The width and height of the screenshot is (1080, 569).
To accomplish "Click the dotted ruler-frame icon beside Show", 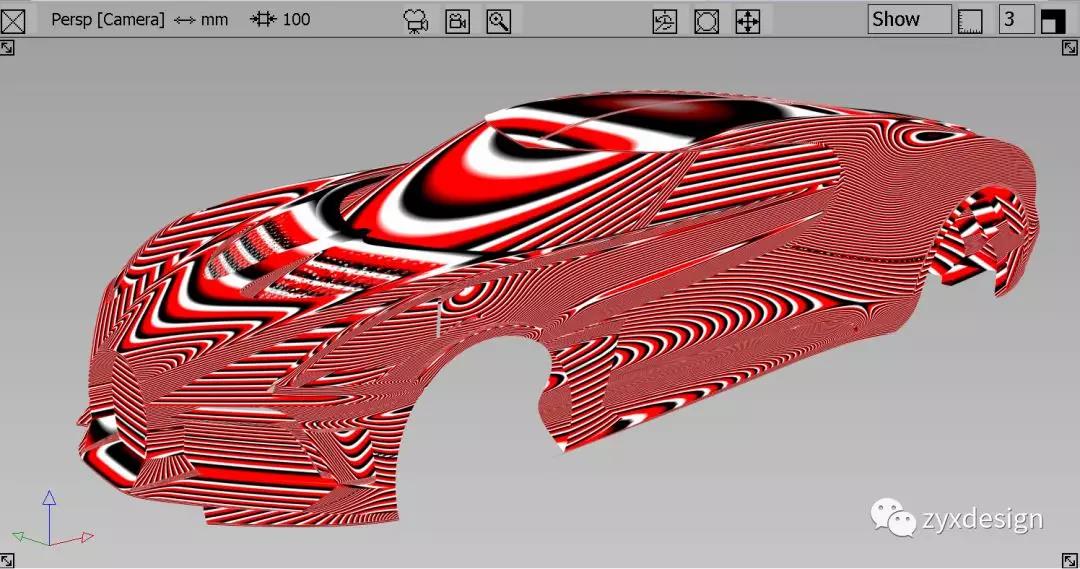I will [970, 21].
